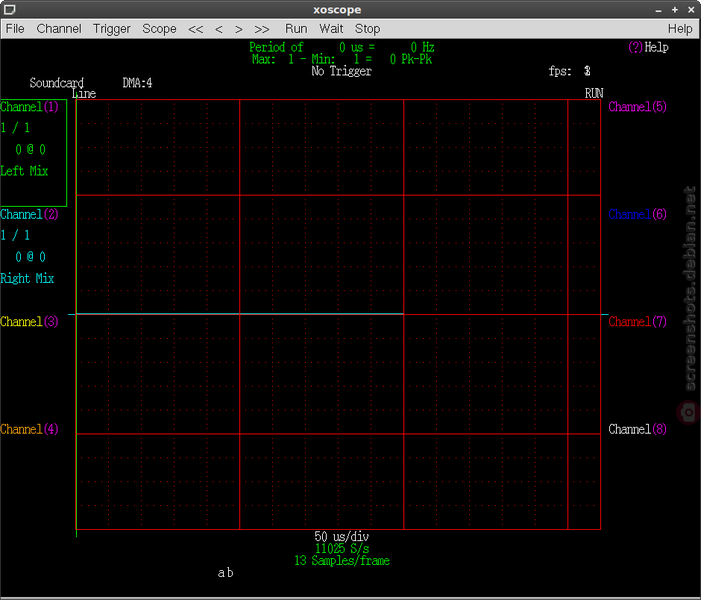Click Run in the menubar
Screen dimensions: 701x600
coord(296,29)
